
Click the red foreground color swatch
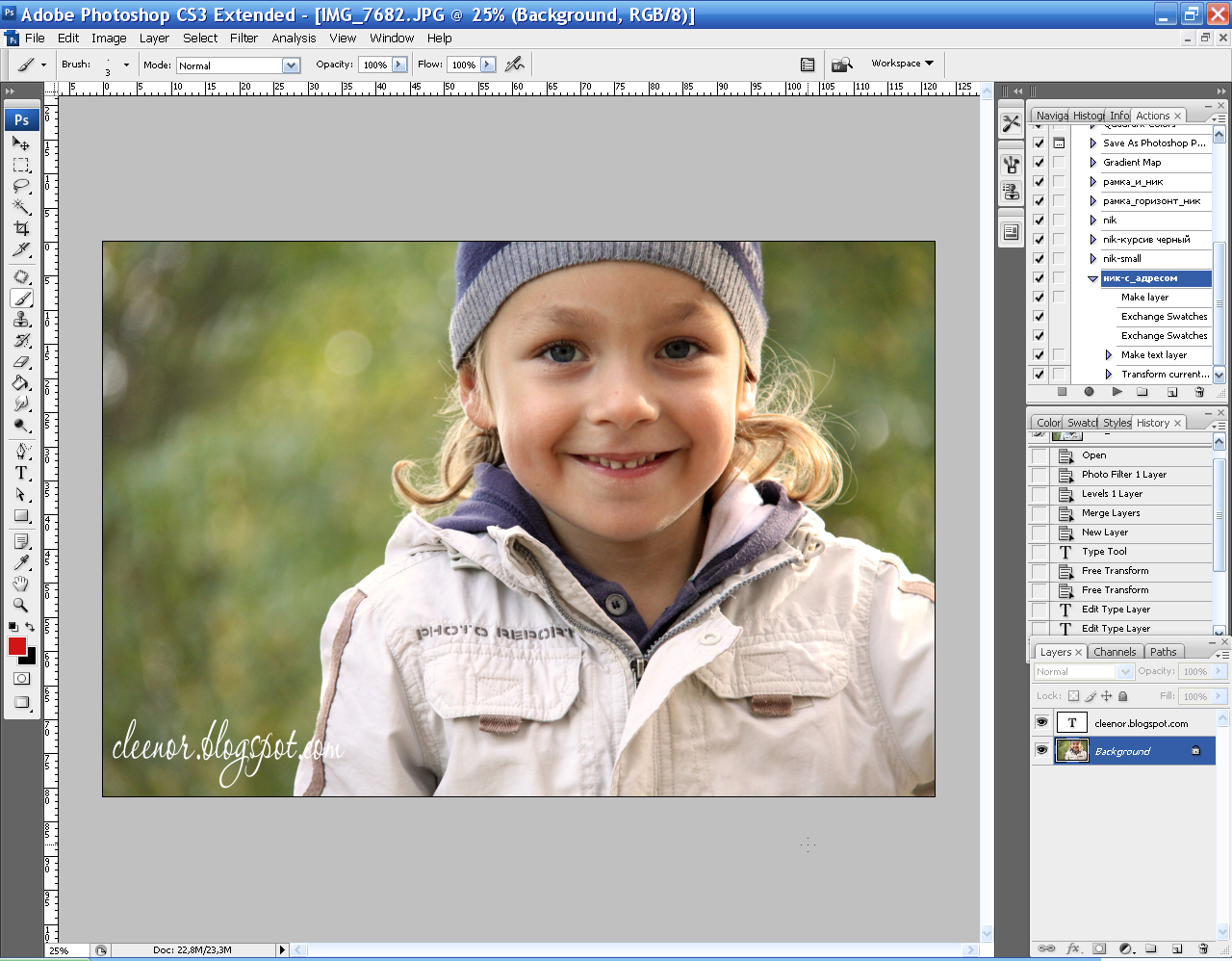pos(17,646)
